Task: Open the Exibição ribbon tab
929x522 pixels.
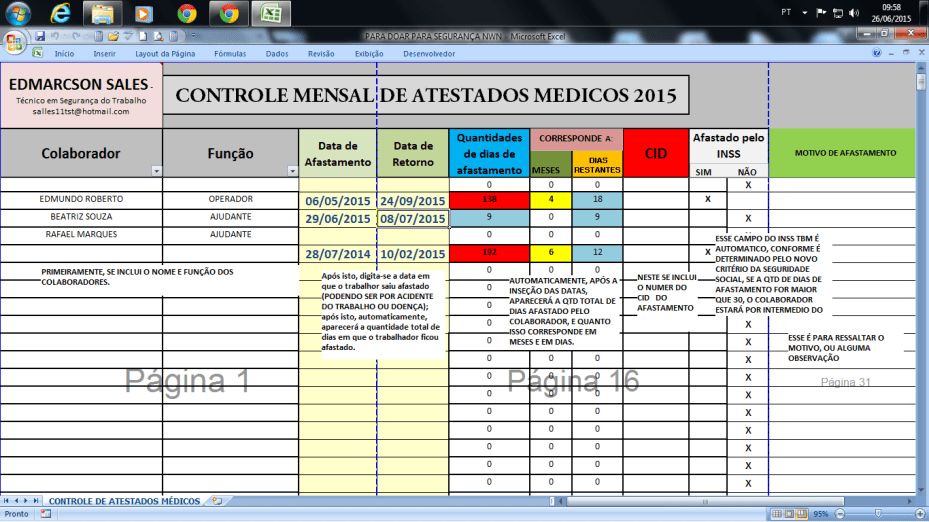Action: click(x=369, y=53)
